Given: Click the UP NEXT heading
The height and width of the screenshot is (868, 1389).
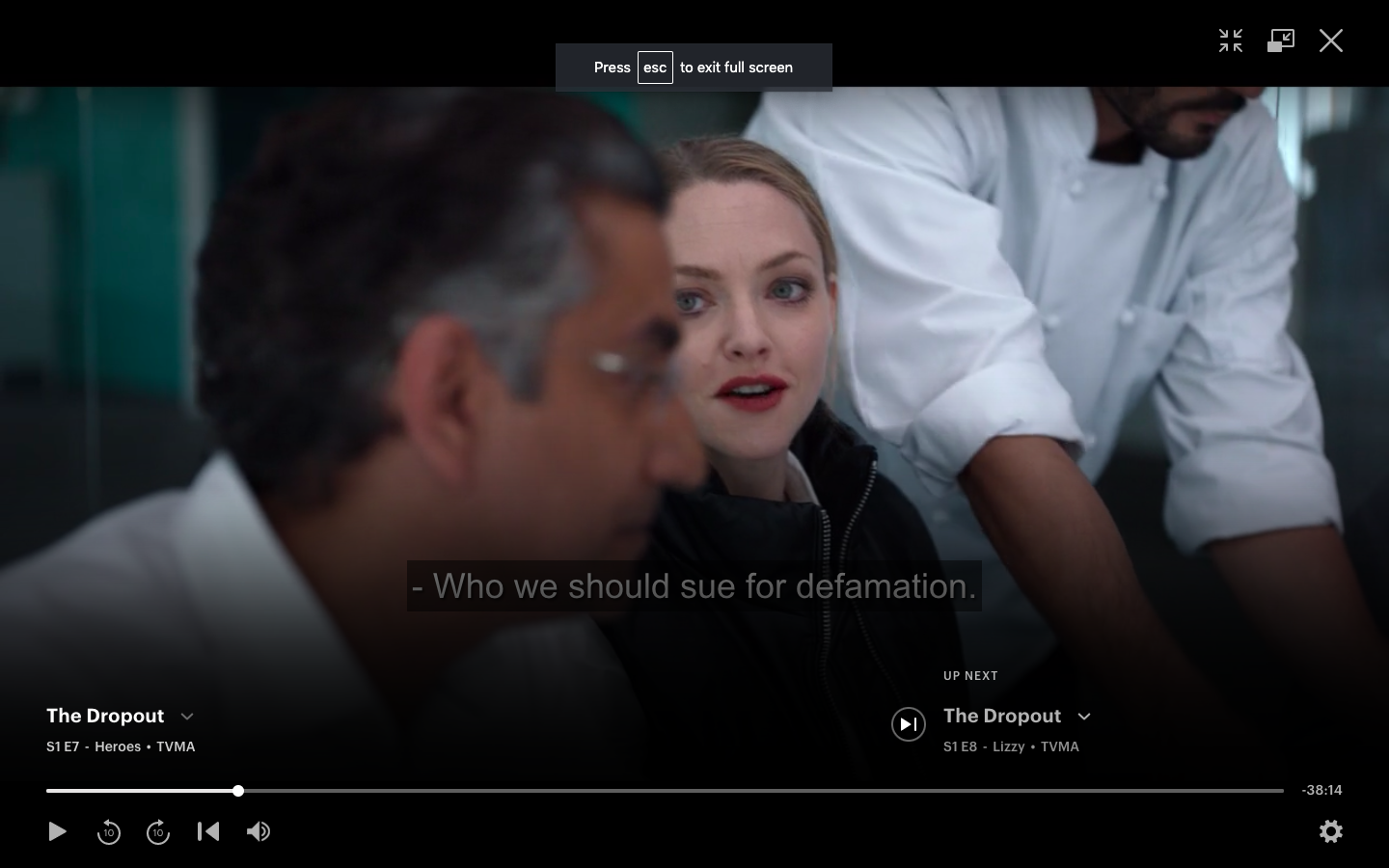Looking at the screenshot, I should [x=970, y=676].
